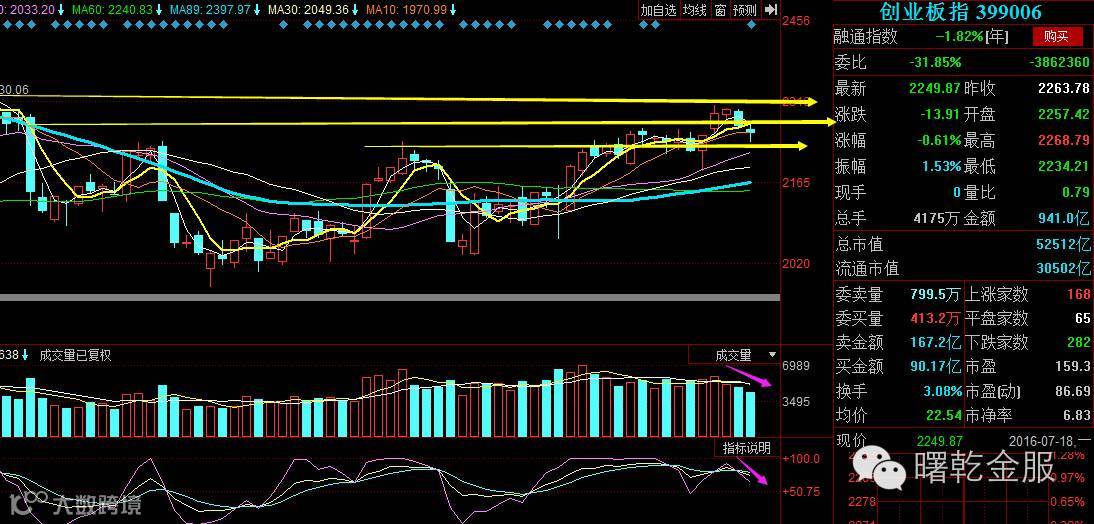Click the [年] period selector

click(x=998, y=37)
